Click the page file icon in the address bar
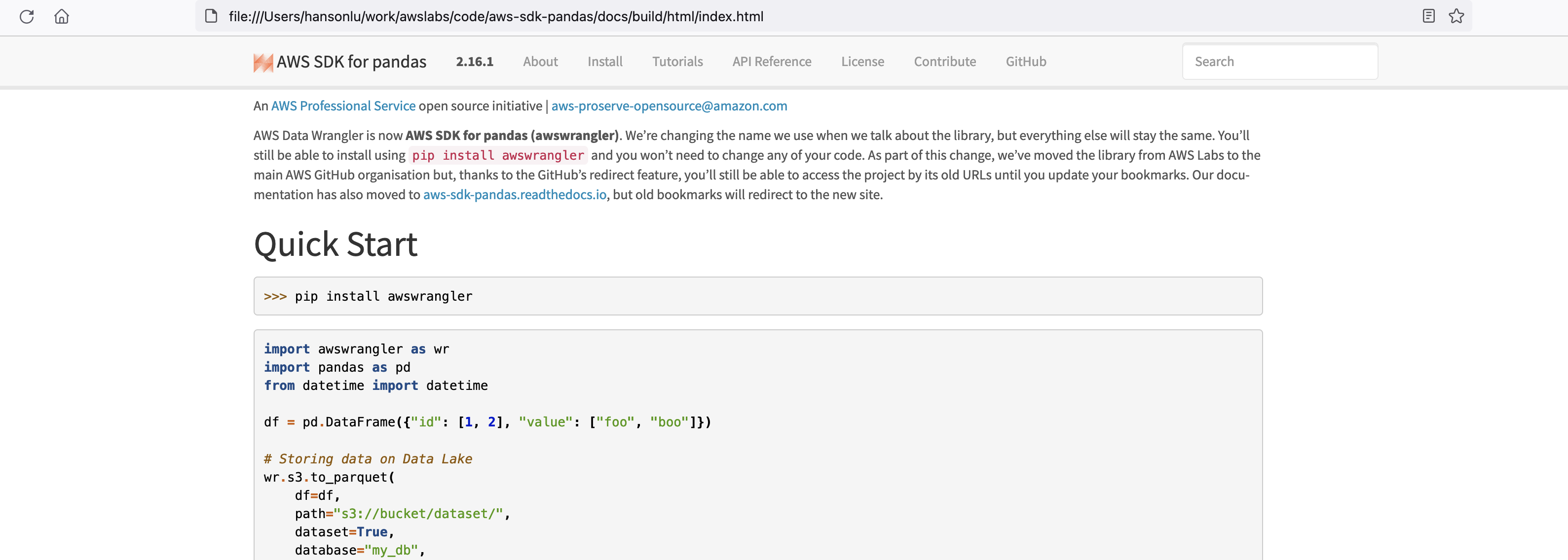 click(211, 16)
